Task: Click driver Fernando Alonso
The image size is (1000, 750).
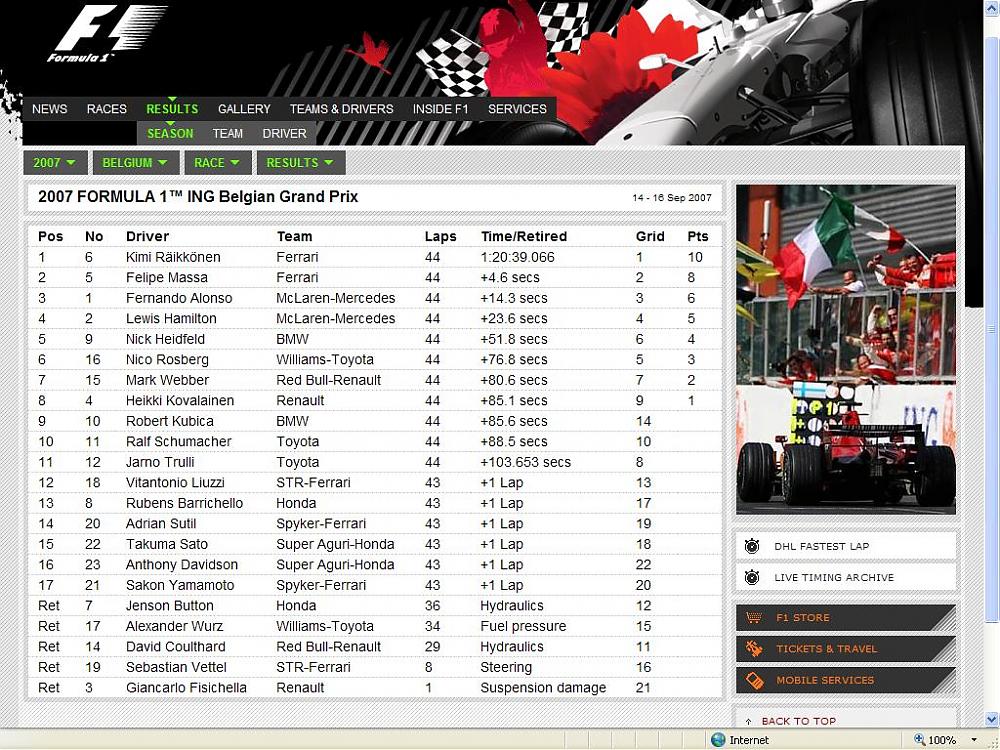Action: tap(179, 298)
